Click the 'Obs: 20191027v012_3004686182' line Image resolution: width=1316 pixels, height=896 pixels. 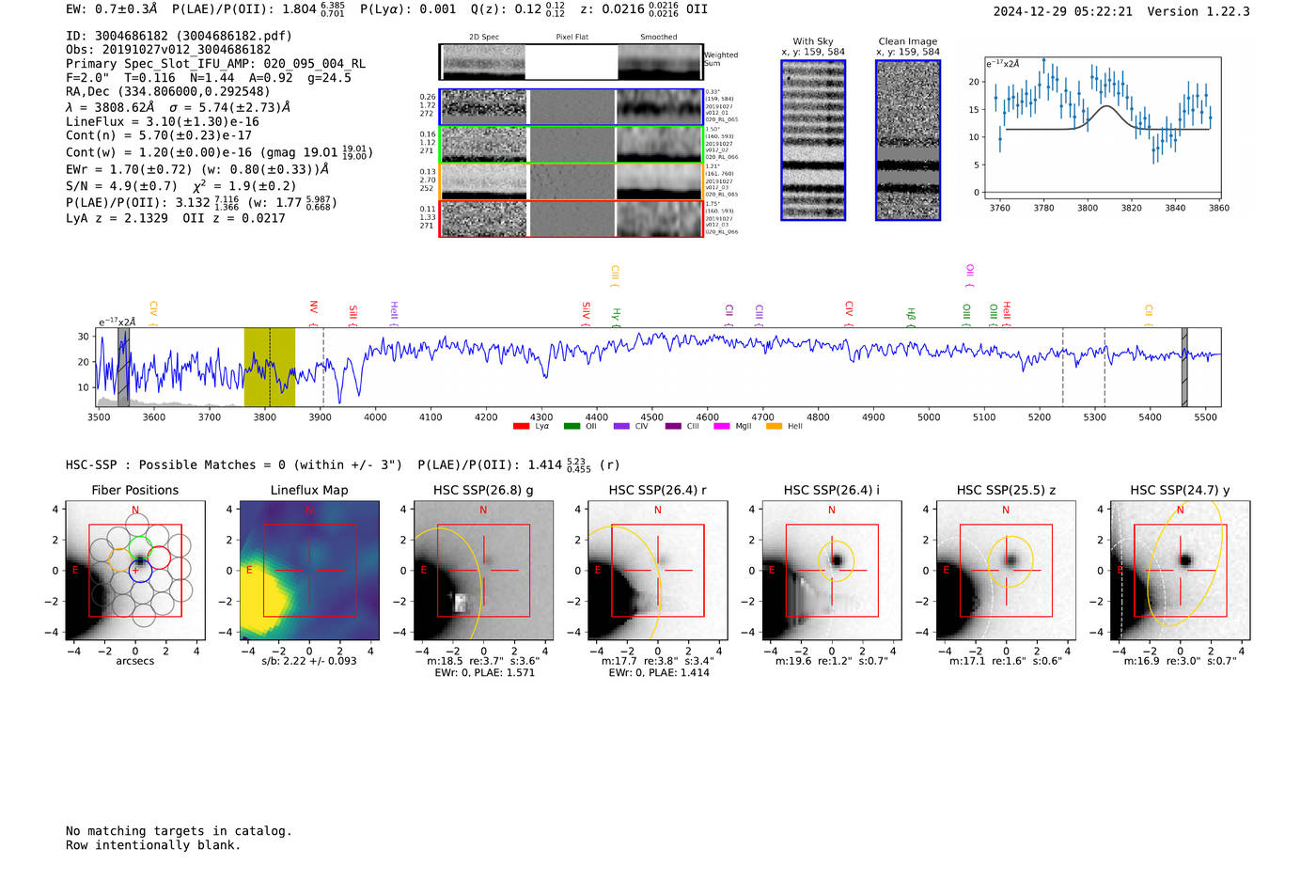(168, 50)
